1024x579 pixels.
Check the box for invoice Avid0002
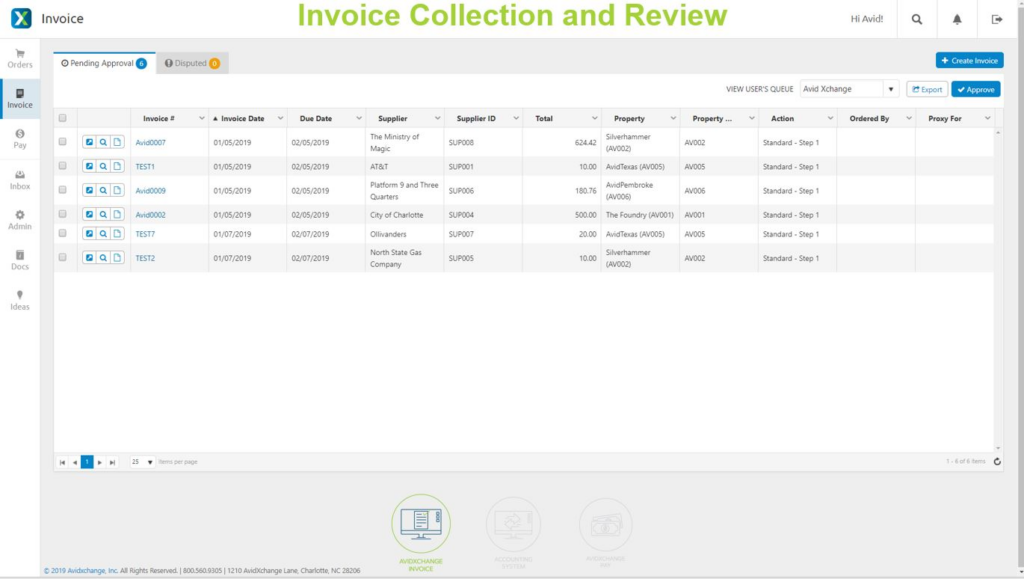click(63, 214)
